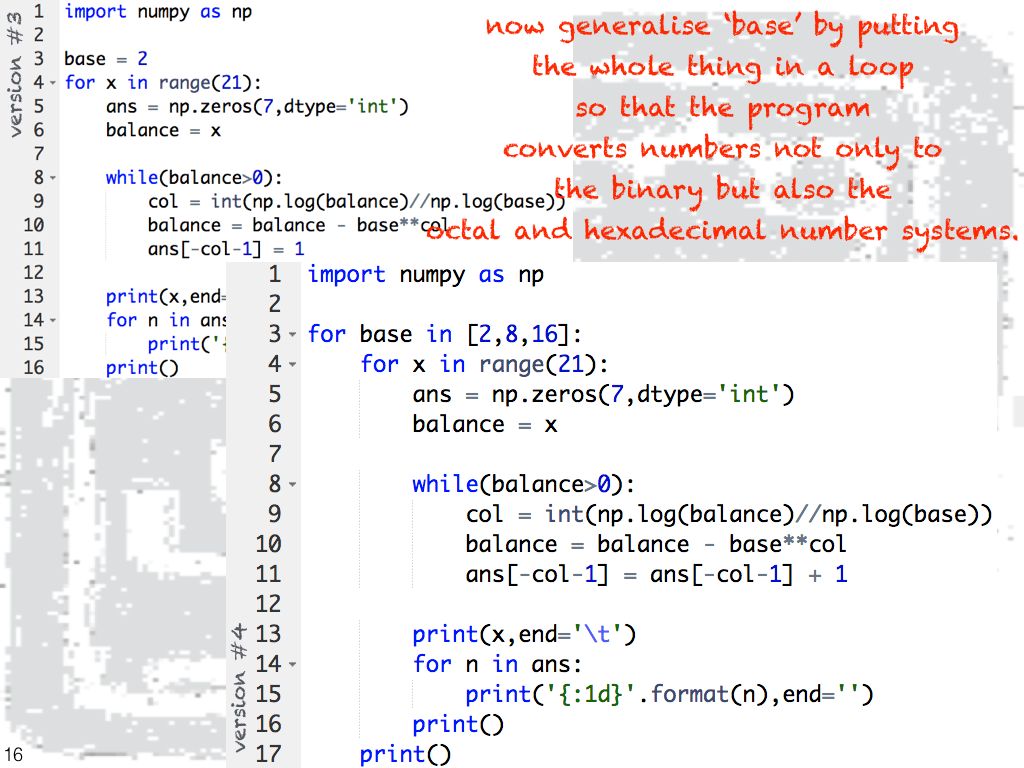Click 'ans[-col-1] = 1' line in version #3
This screenshot has height=768, width=1024.
coord(225,249)
